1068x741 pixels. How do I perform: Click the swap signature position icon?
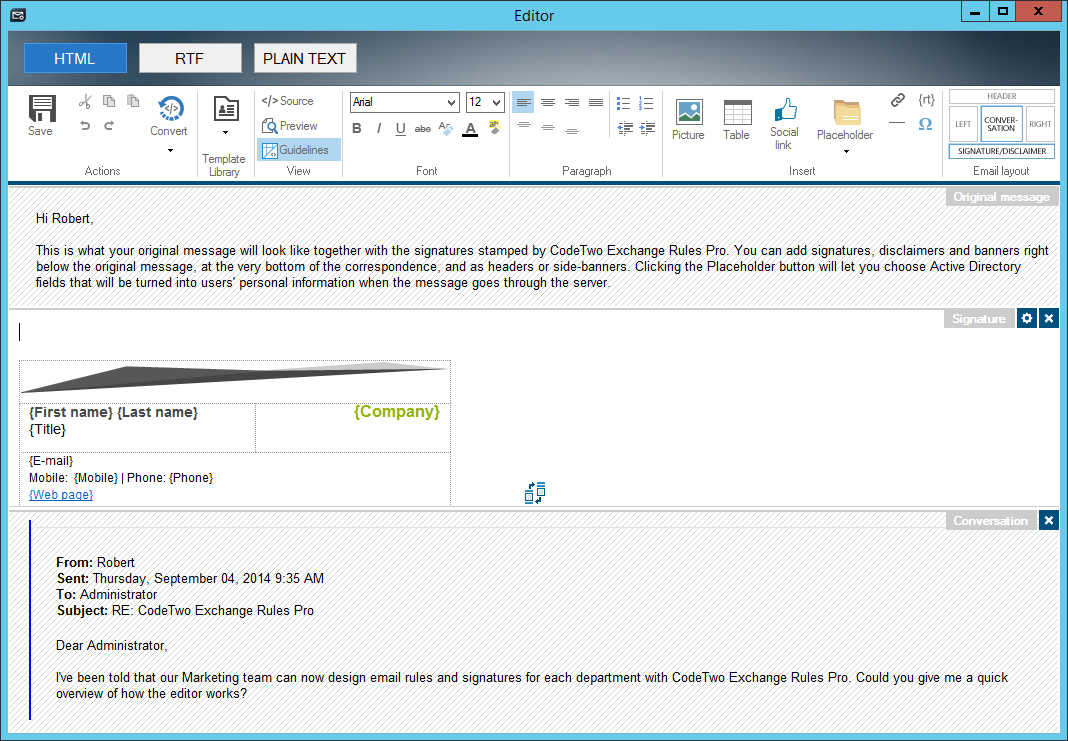click(535, 492)
